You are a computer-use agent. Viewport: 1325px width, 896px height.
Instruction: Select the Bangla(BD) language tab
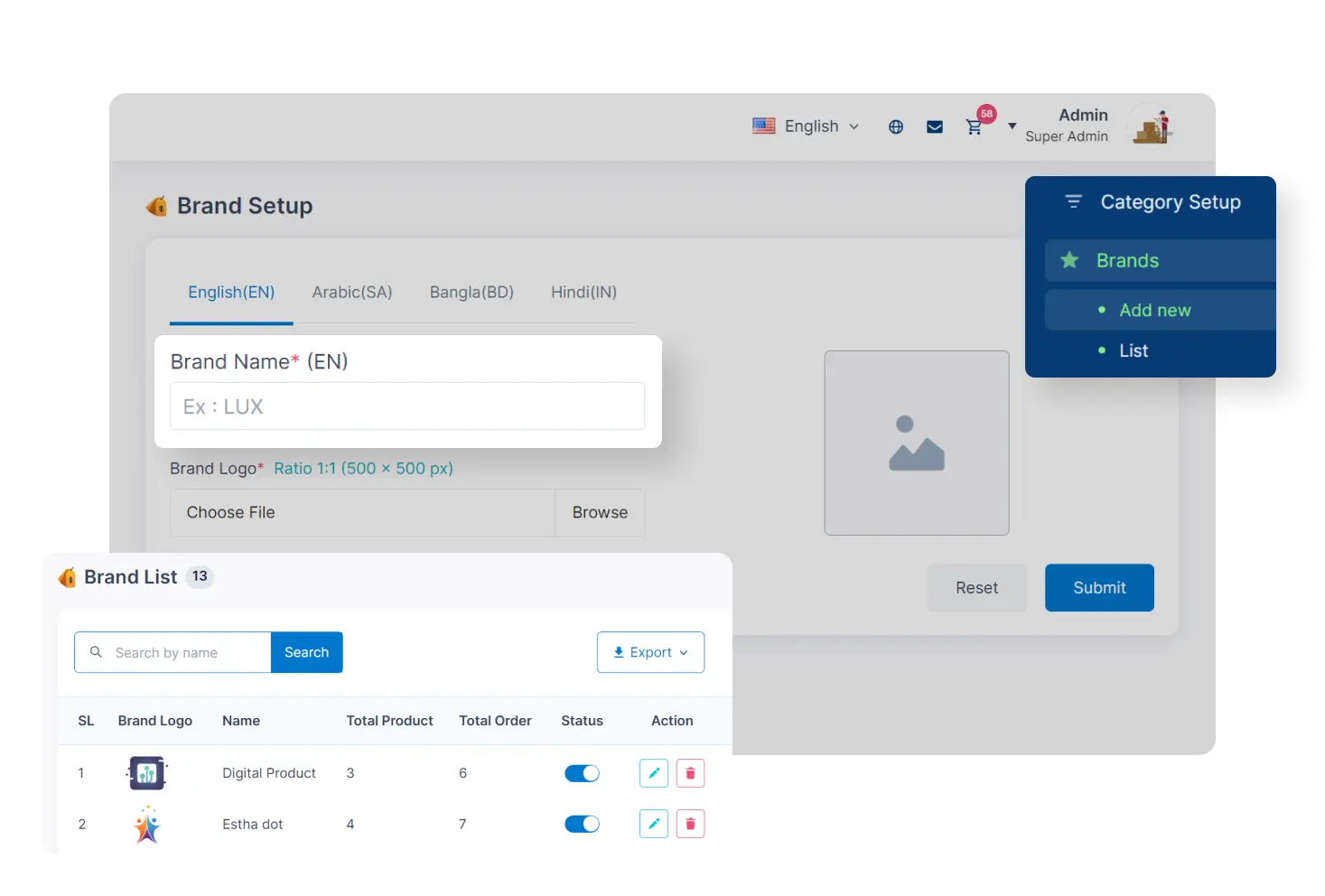(471, 292)
